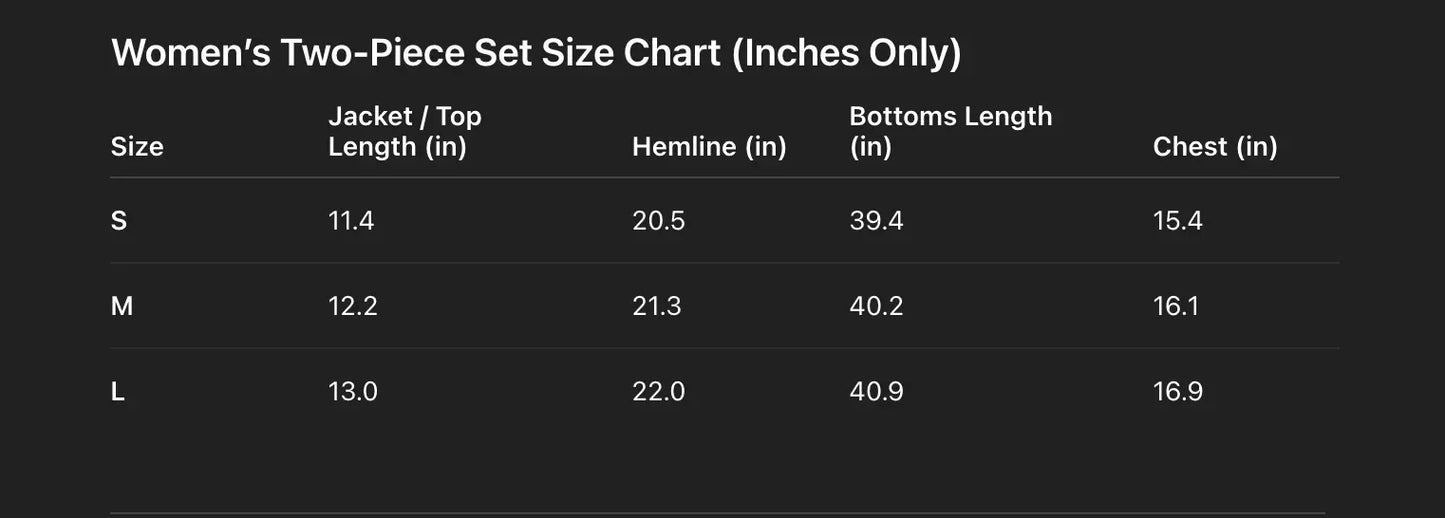Click the 11.4 jacket length value
The image size is (1445, 518).
coord(351,221)
